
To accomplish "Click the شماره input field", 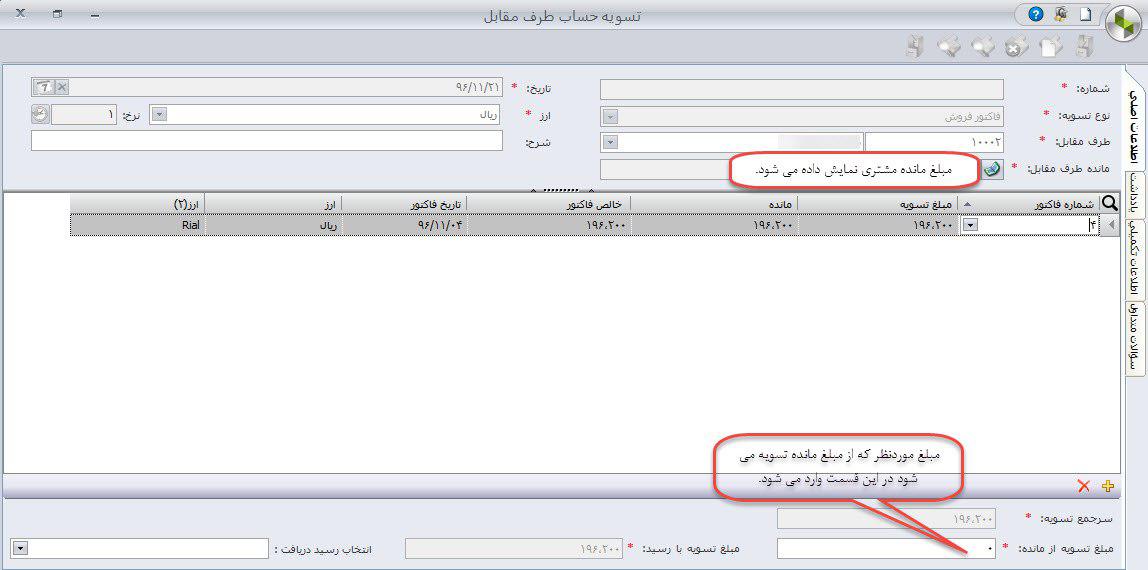I will 802,89.
